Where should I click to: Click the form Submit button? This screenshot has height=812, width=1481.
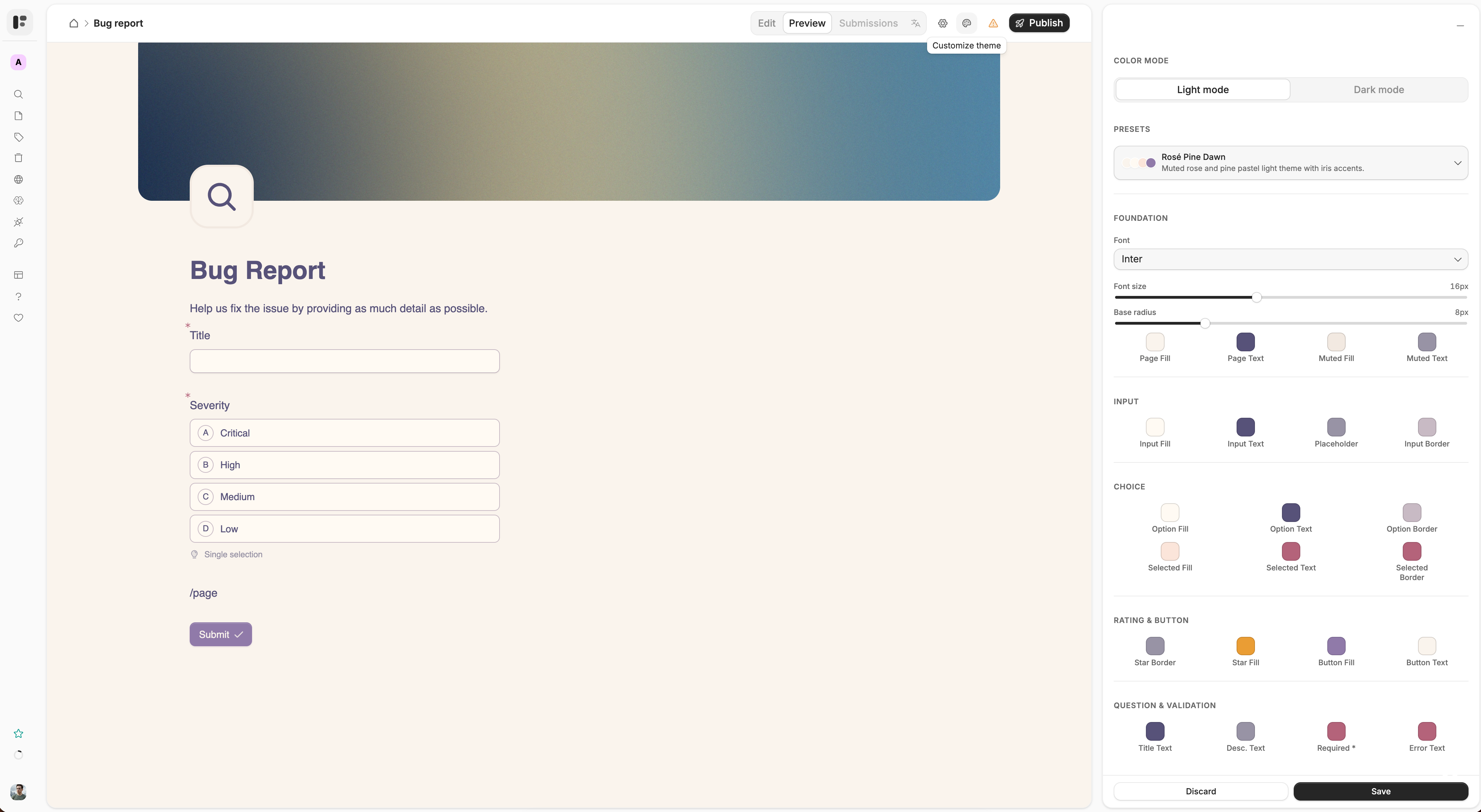(221, 634)
